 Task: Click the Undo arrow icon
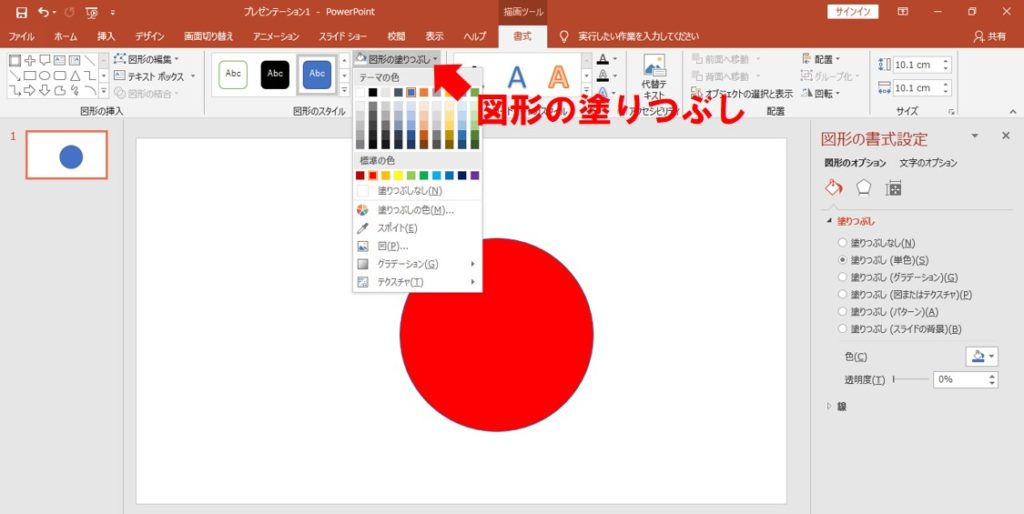click(x=42, y=12)
